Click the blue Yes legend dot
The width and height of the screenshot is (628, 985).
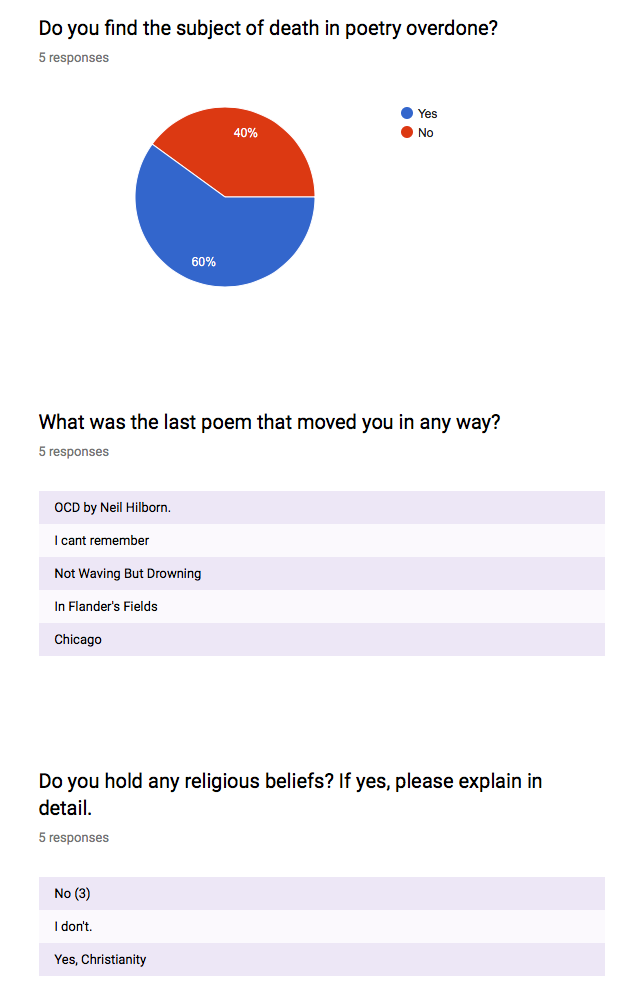pyautogui.click(x=407, y=114)
